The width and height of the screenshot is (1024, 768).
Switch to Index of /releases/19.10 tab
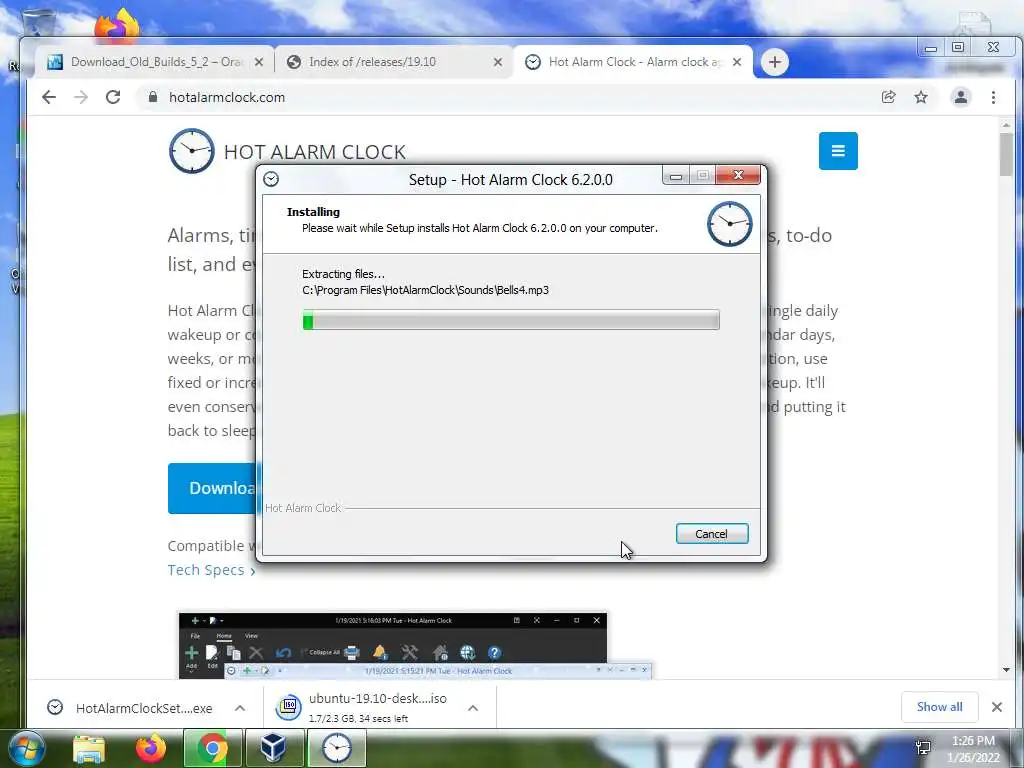click(x=393, y=62)
